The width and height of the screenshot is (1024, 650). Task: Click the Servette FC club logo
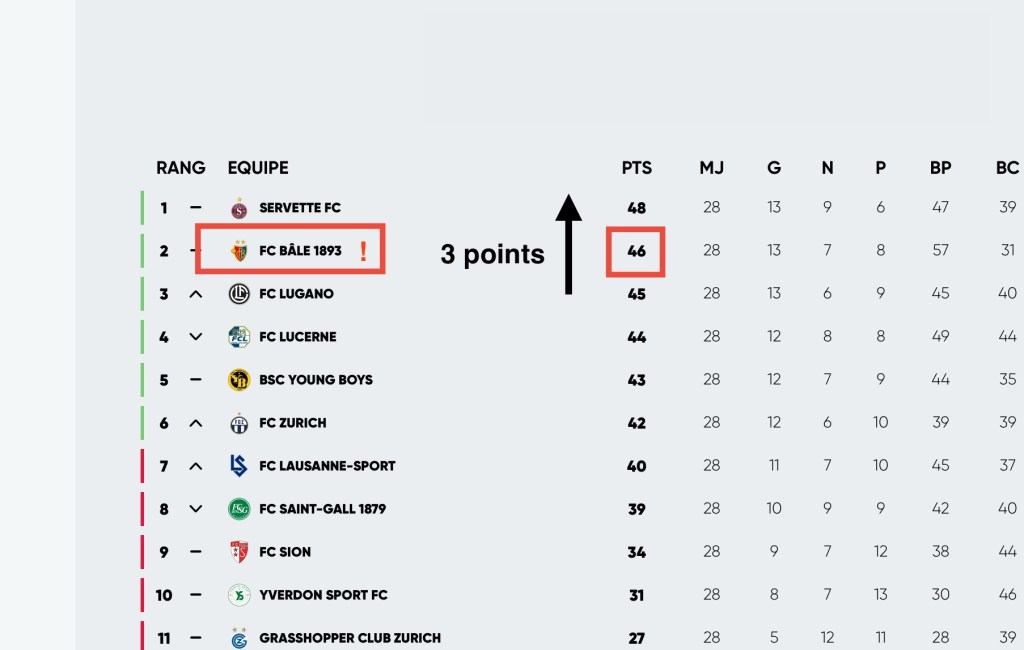238,208
